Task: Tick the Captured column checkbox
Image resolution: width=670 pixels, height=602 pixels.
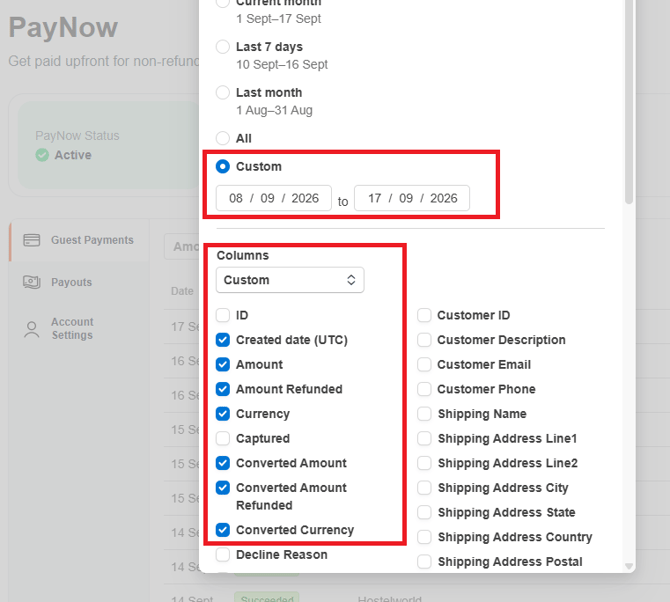Action: [x=223, y=438]
